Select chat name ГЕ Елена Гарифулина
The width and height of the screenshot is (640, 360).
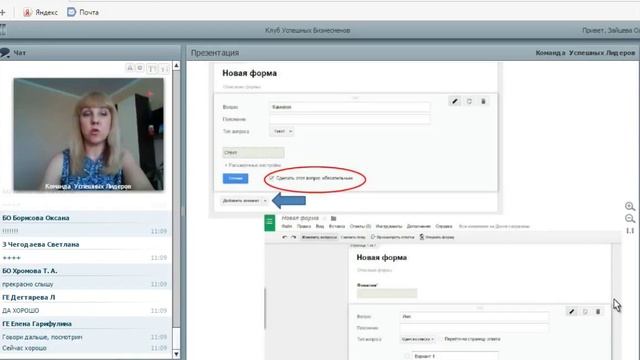(37, 324)
